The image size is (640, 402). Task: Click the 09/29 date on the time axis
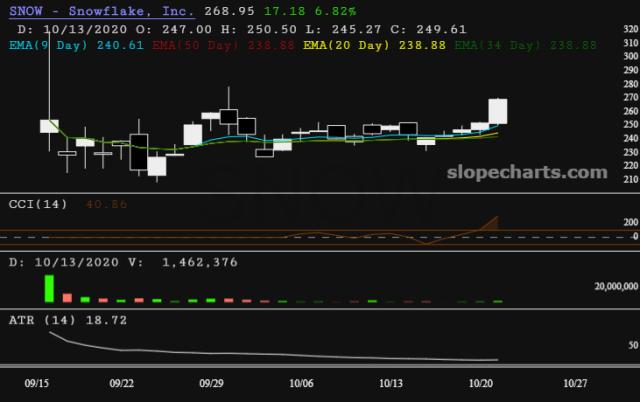pyautogui.click(x=211, y=383)
